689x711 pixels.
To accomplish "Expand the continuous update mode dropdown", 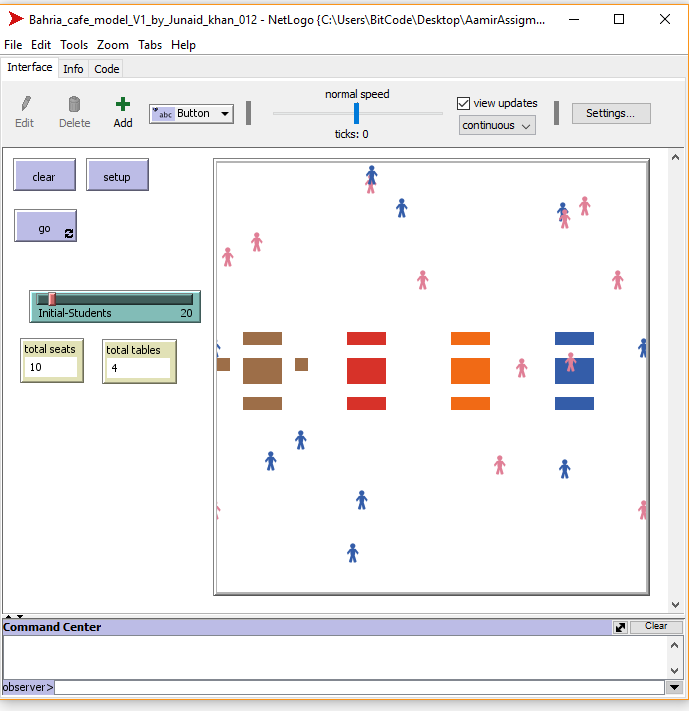I will tap(497, 126).
